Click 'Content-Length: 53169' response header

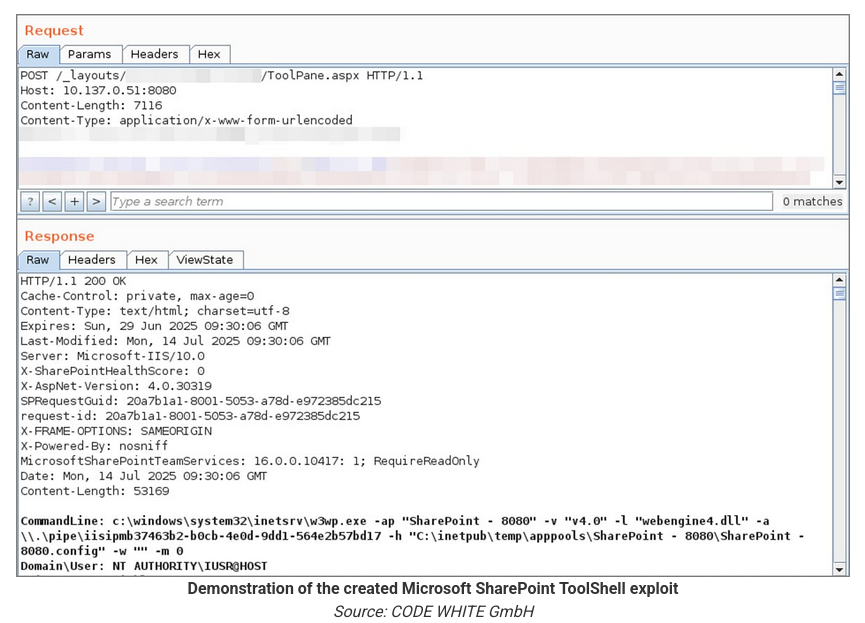click(94, 491)
